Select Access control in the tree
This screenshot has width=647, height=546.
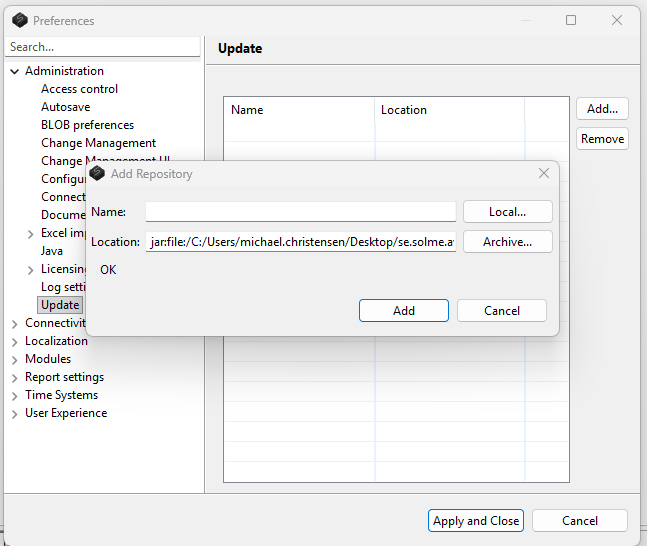(79, 89)
